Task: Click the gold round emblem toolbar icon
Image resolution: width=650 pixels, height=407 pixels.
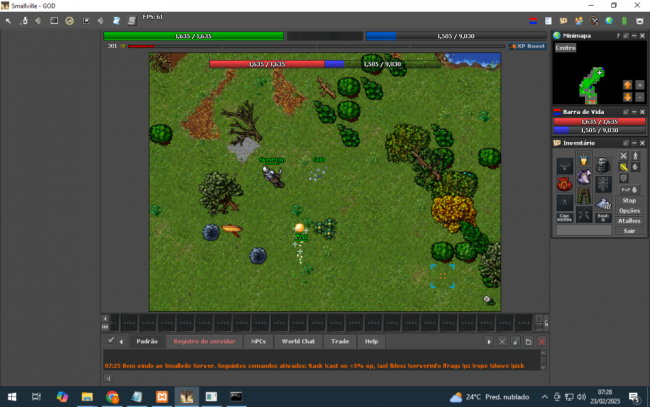Action: (x=70, y=21)
